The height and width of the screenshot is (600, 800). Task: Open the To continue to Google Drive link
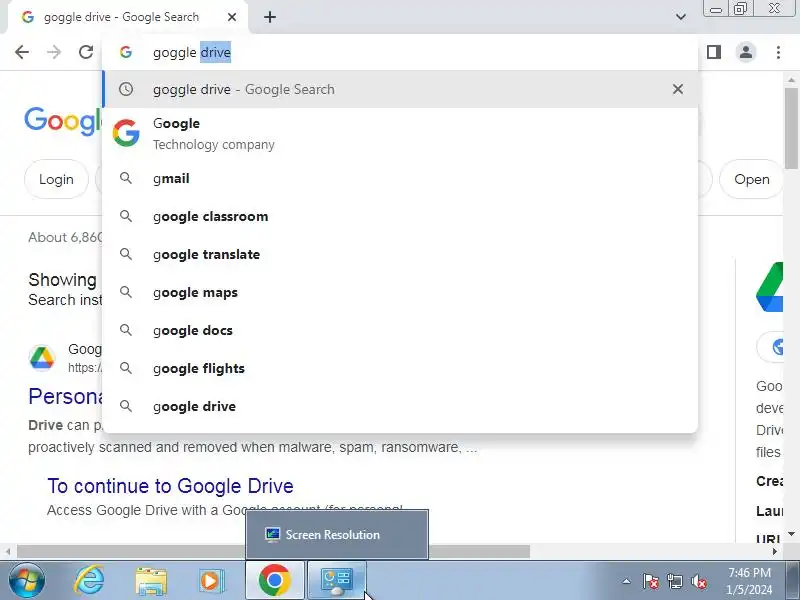coord(170,486)
